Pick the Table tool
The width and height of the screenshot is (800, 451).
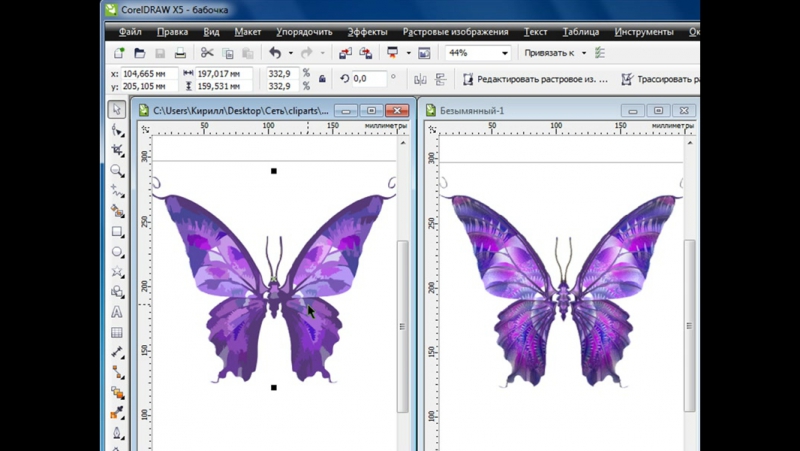click(x=117, y=333)
